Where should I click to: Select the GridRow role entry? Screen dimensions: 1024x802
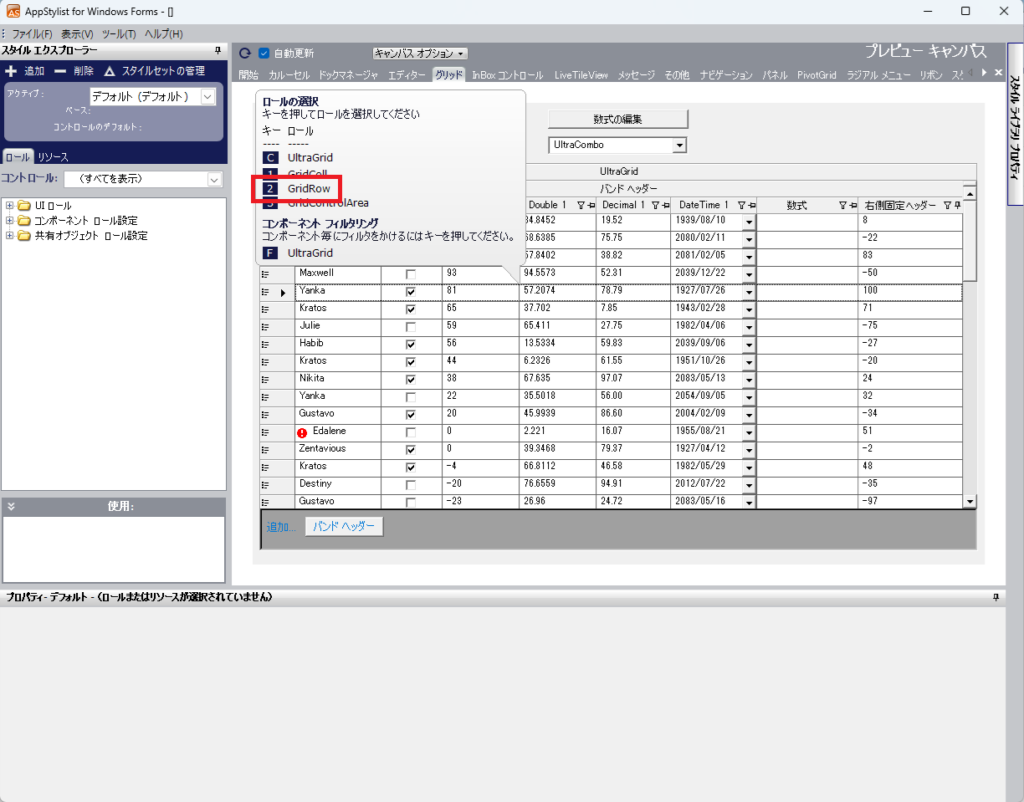click(x=296, y=188)
